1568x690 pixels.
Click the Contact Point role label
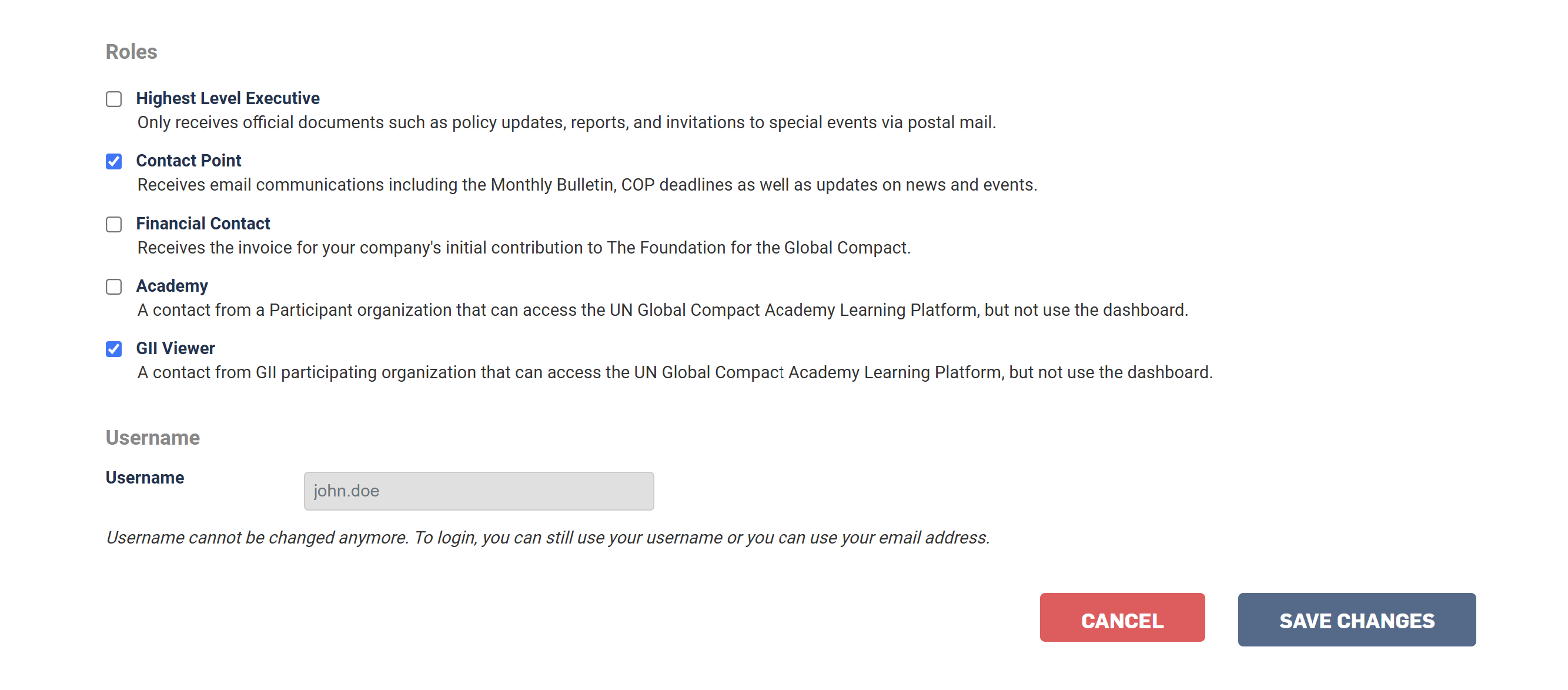point(188,161)
